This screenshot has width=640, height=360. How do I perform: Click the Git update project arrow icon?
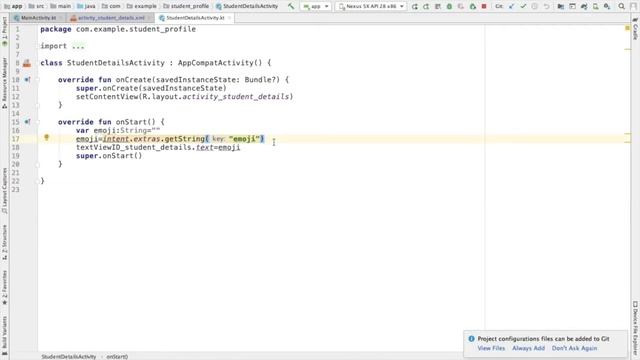point(511,7)
